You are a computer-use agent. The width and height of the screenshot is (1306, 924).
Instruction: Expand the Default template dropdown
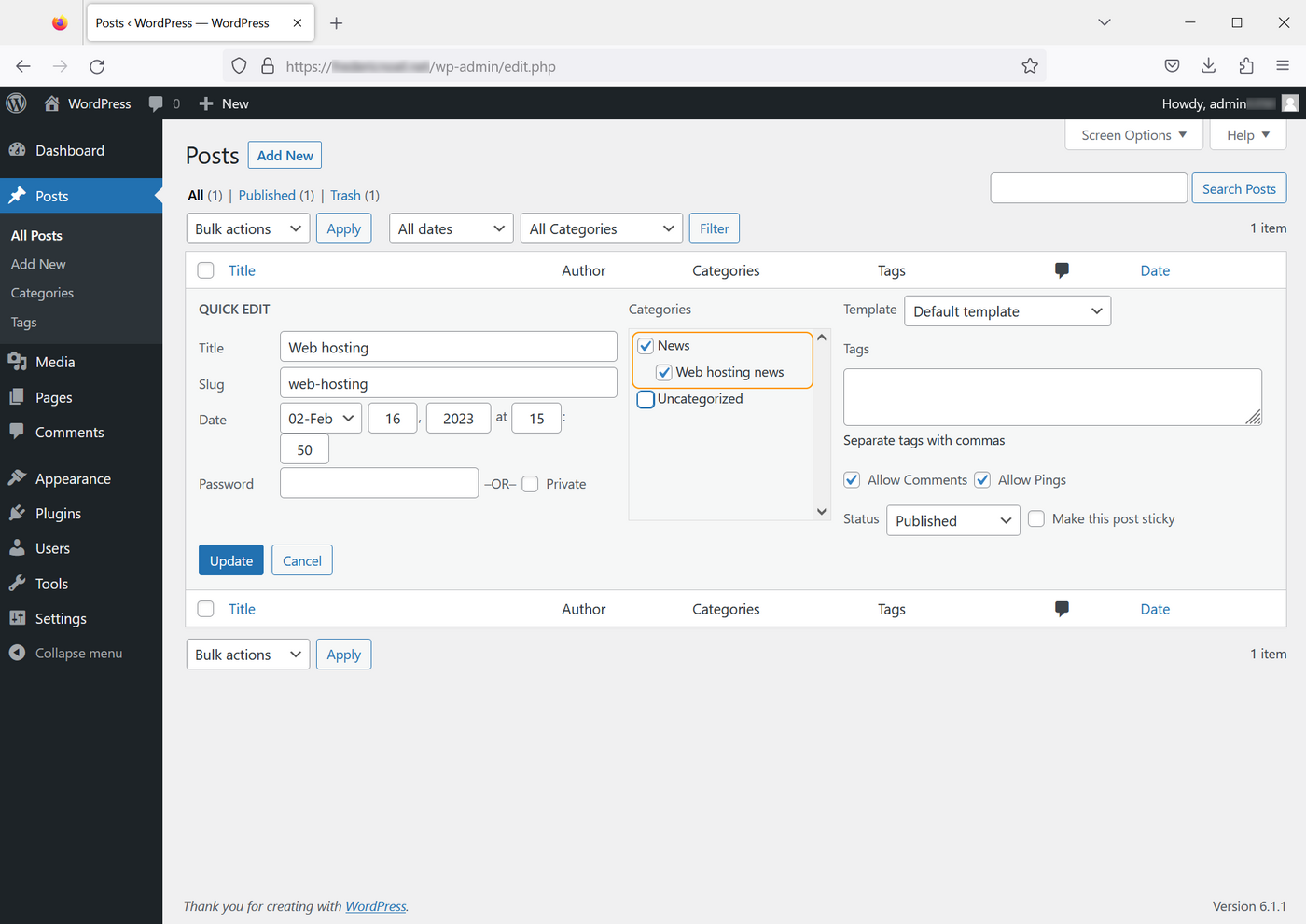1007,310
